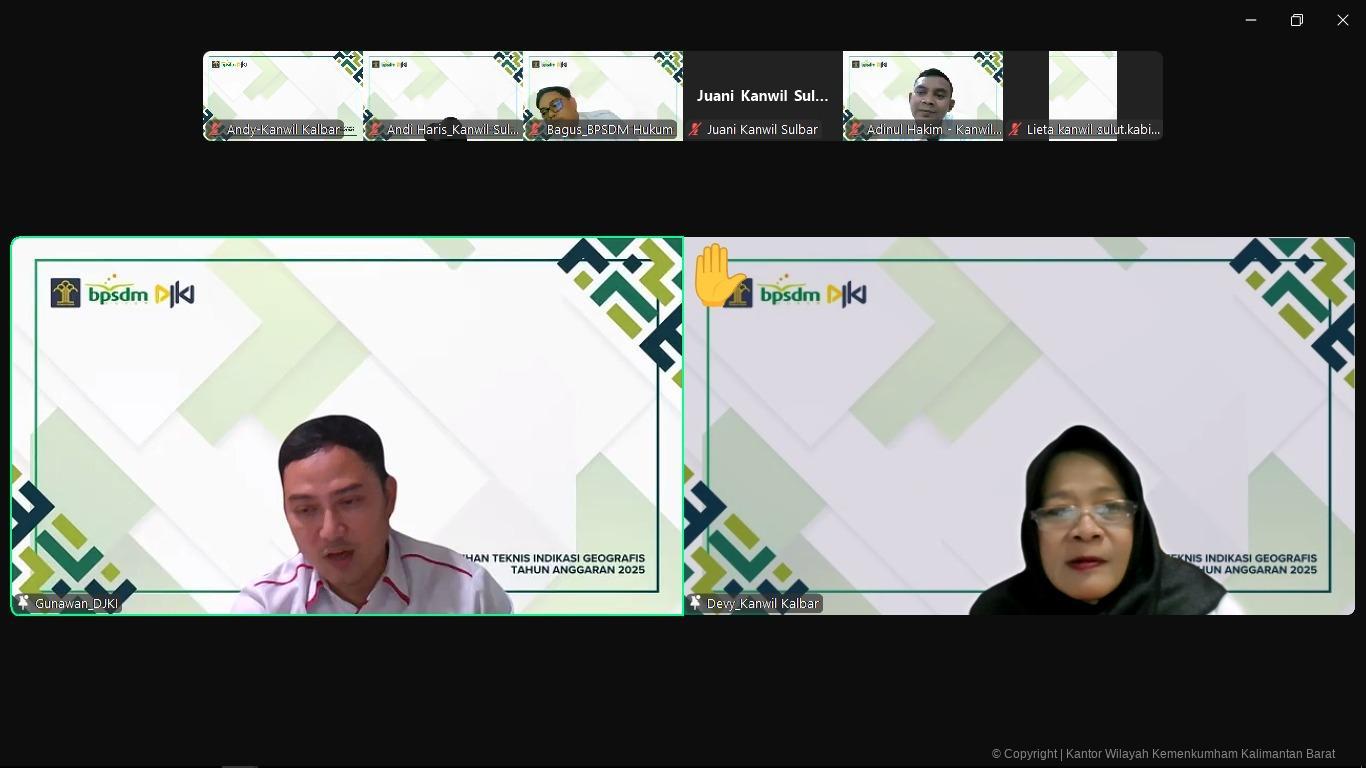Select the Andy-Kanwil Kalbar video thumbnail
1366x768 pixels.
click(x=283, y=90)
